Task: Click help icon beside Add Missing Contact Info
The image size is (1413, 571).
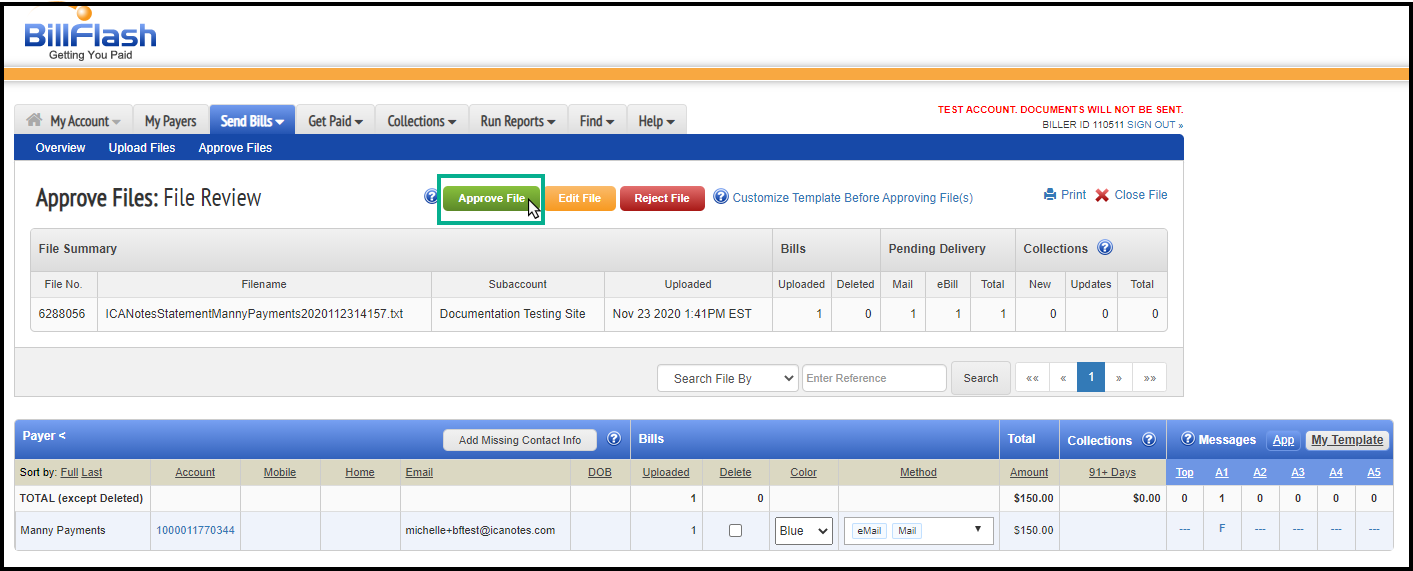Action: (x=614, y=439)
